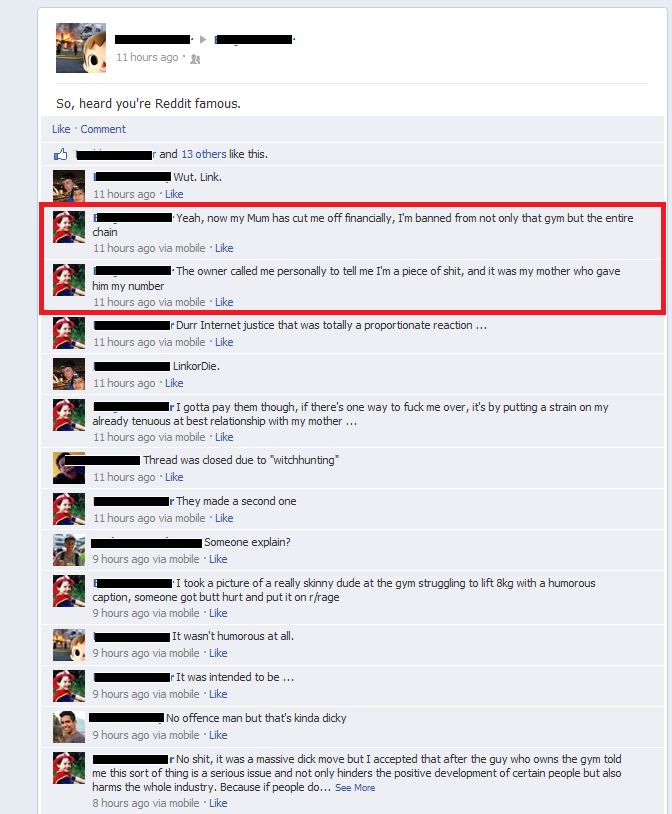Open avatar by the 'witchhunting' comment

tap(69, 468)
